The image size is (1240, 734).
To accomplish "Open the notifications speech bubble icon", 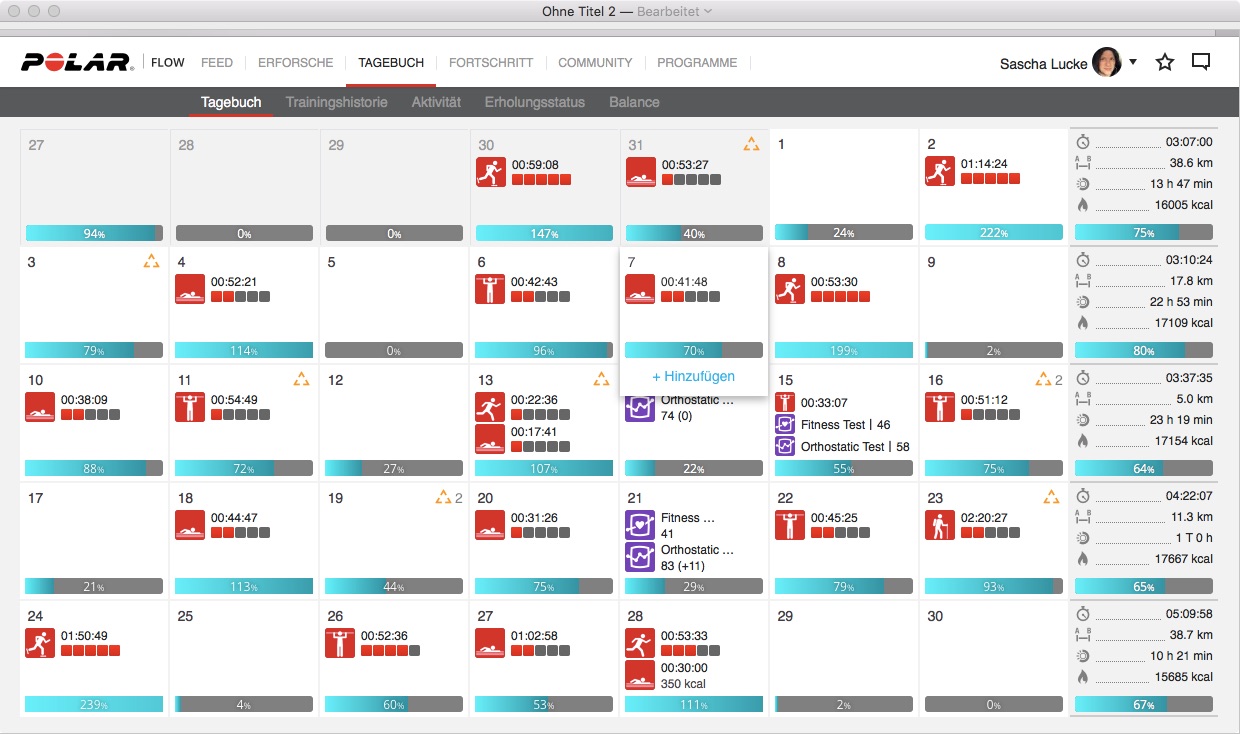I will 1201,63.
